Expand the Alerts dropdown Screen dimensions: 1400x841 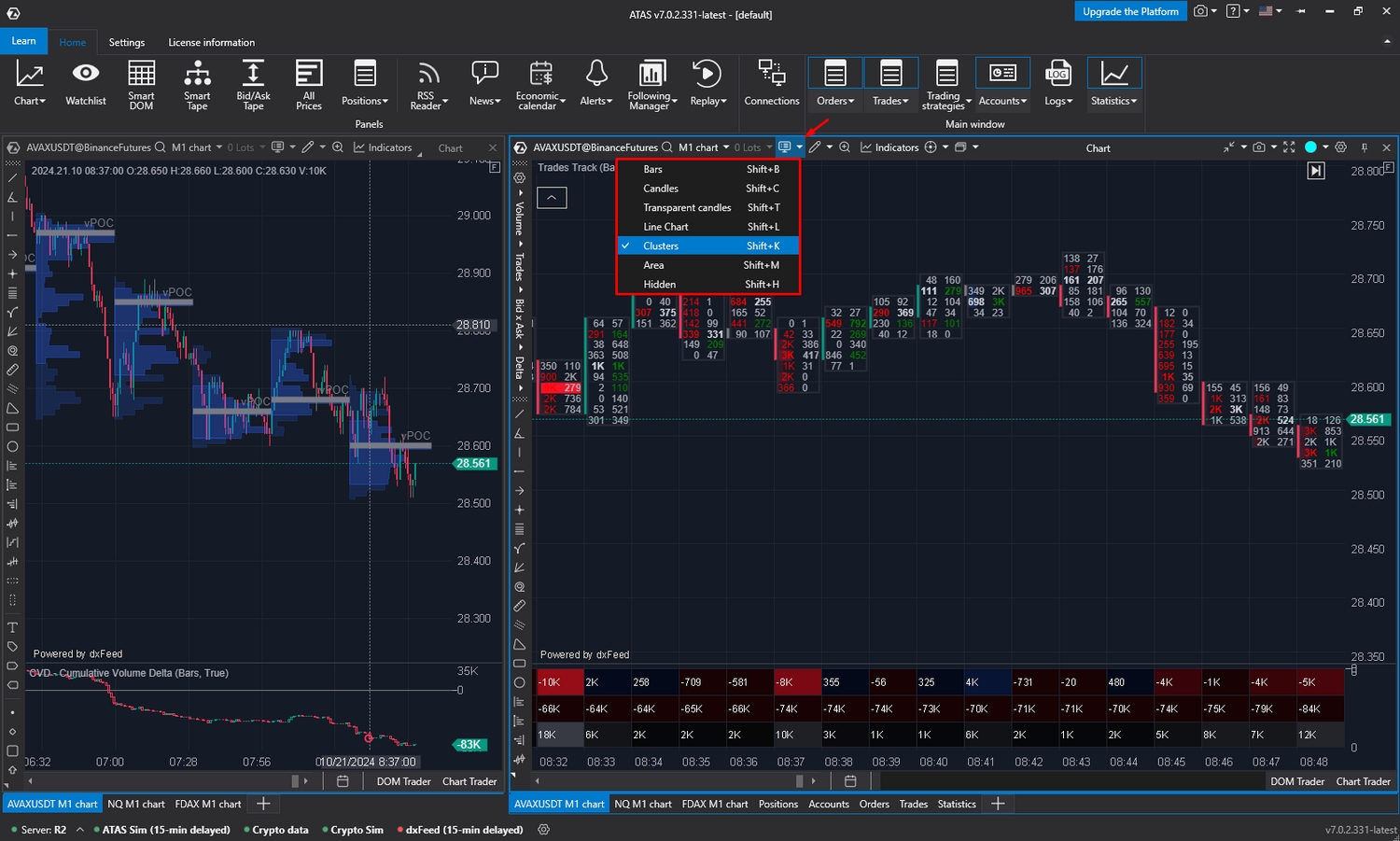(596, 84)
